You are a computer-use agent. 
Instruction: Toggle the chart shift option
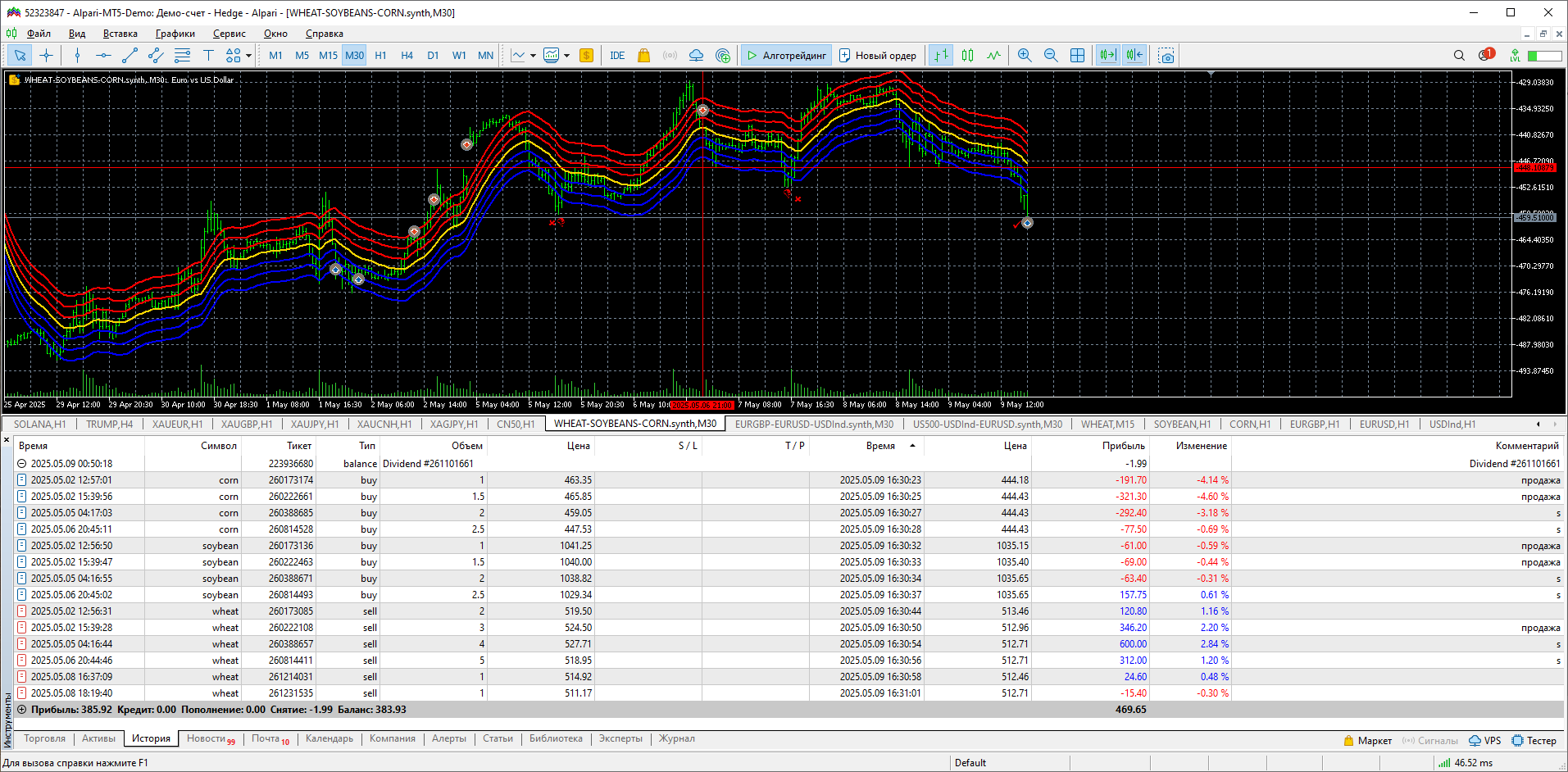coord(1134,56)
